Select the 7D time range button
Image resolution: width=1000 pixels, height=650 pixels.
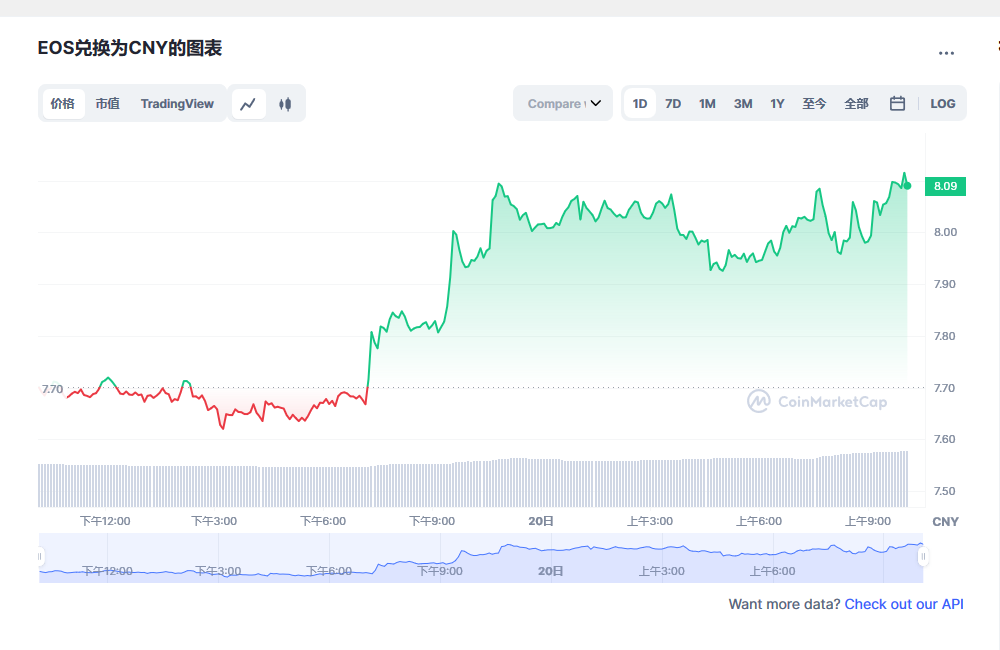click(x=673, y=103)
